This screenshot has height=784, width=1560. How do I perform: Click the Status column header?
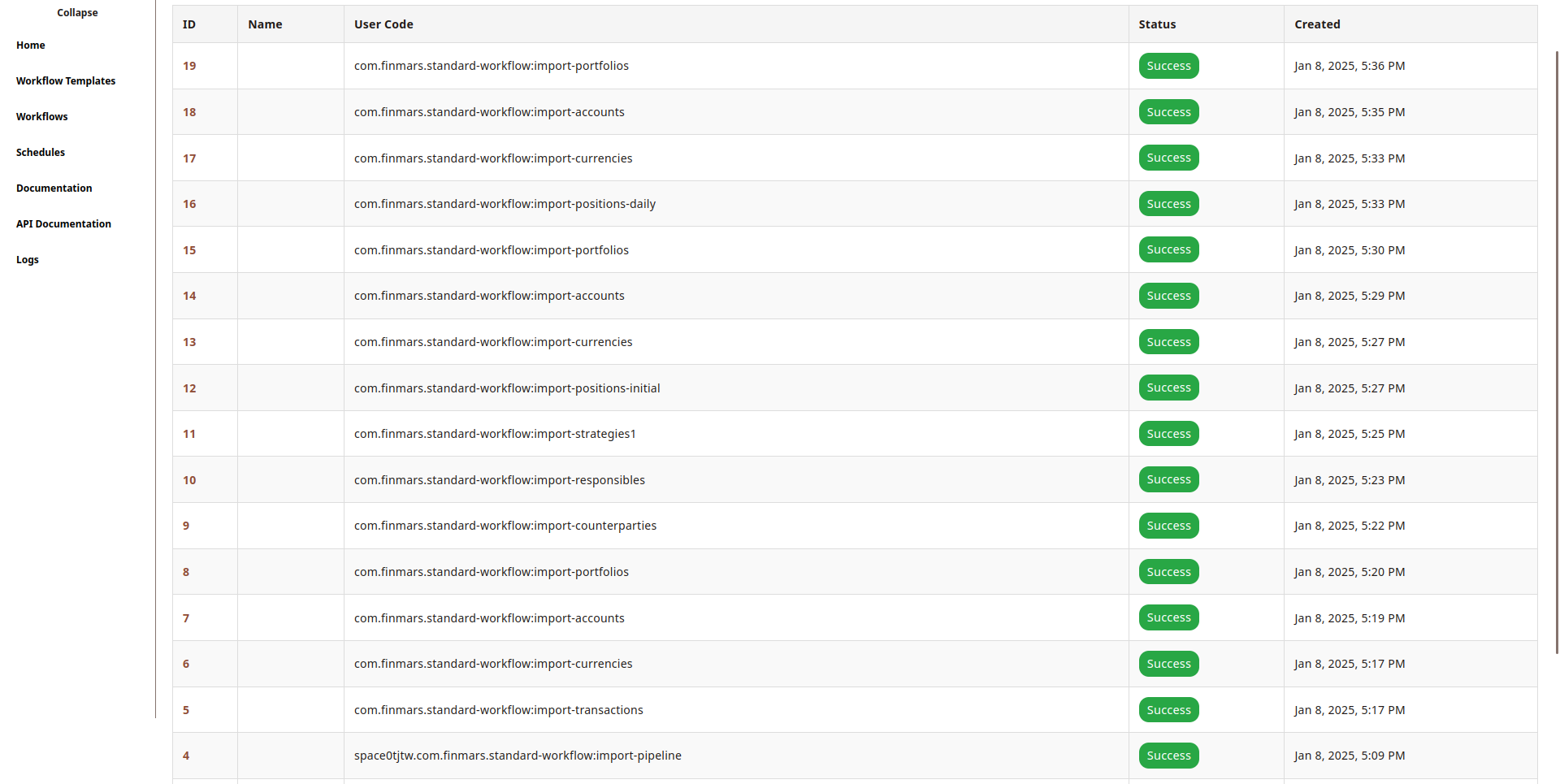1157,24
